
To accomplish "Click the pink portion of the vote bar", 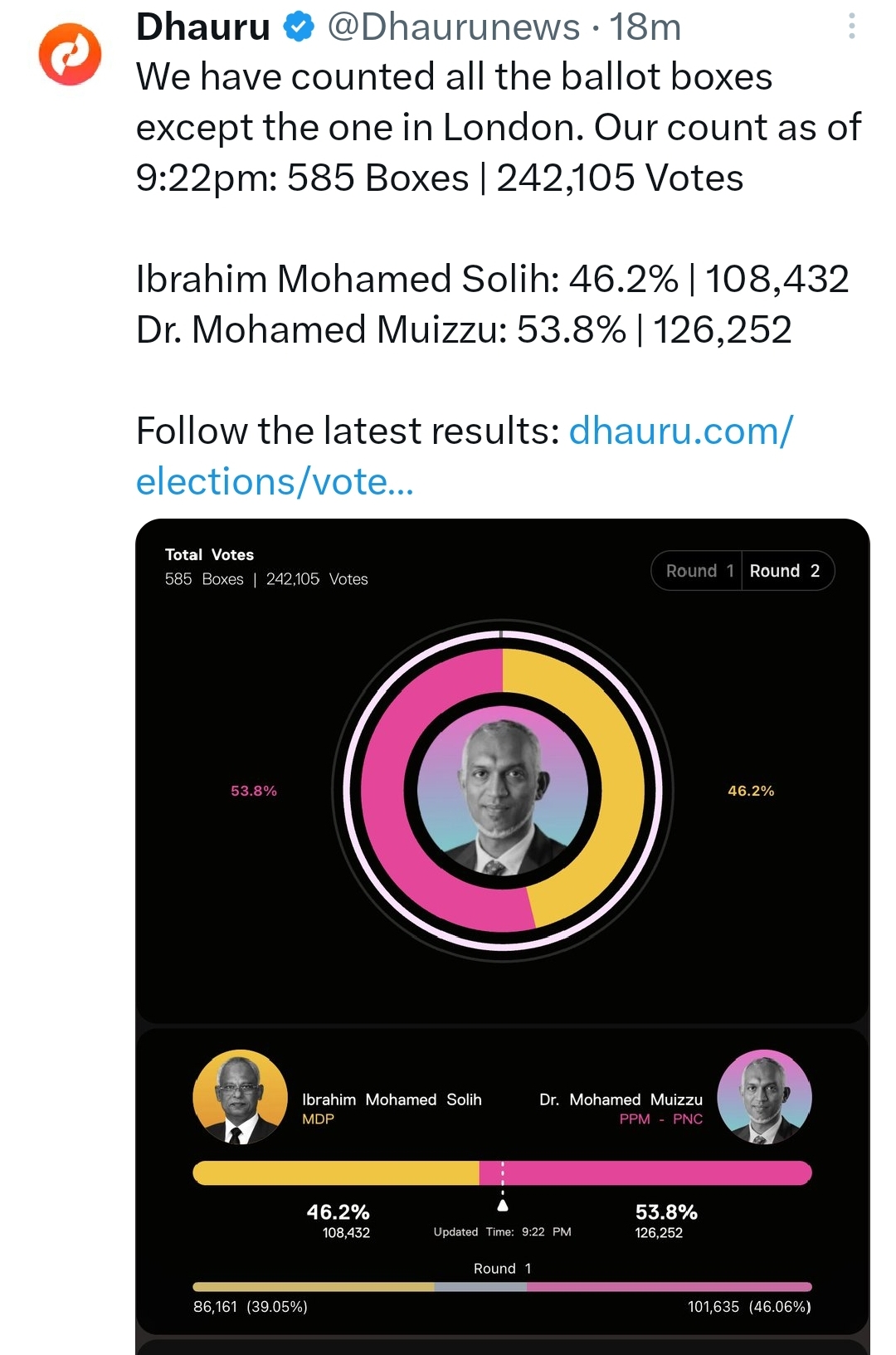I will (x=645, y=1172).
